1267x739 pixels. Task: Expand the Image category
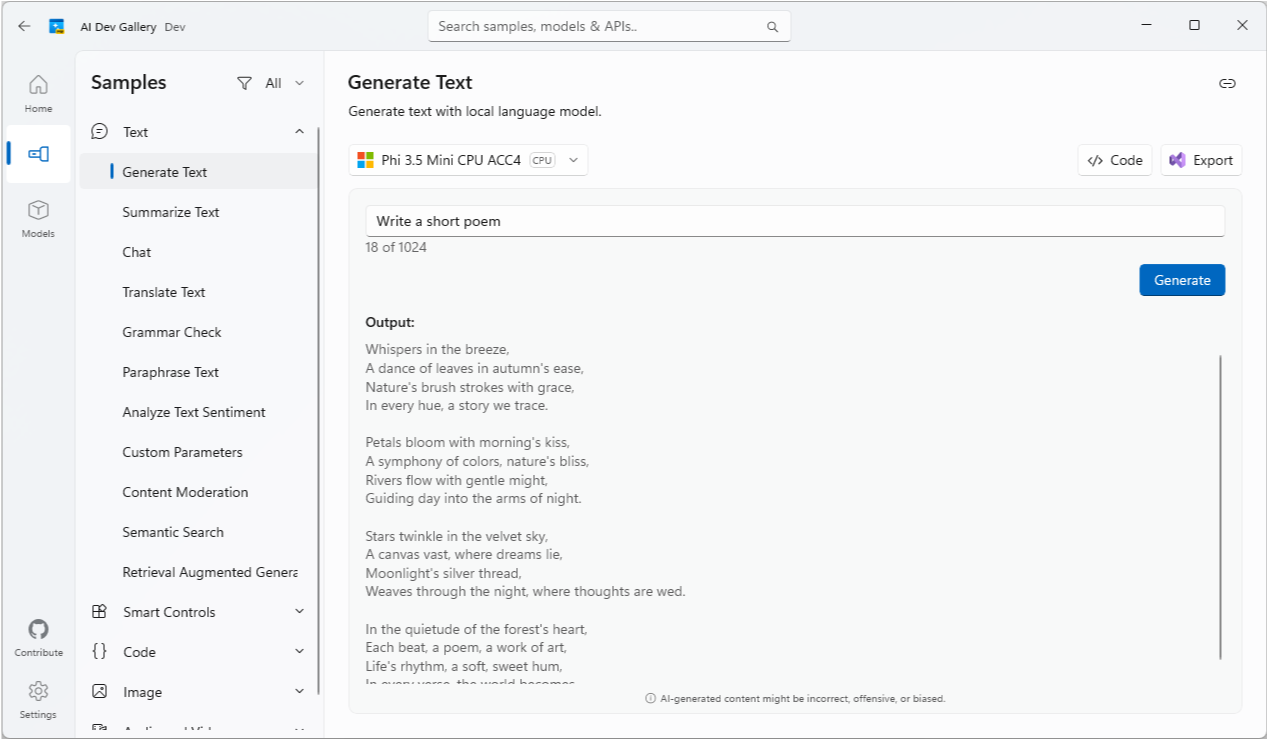[299, 692]
